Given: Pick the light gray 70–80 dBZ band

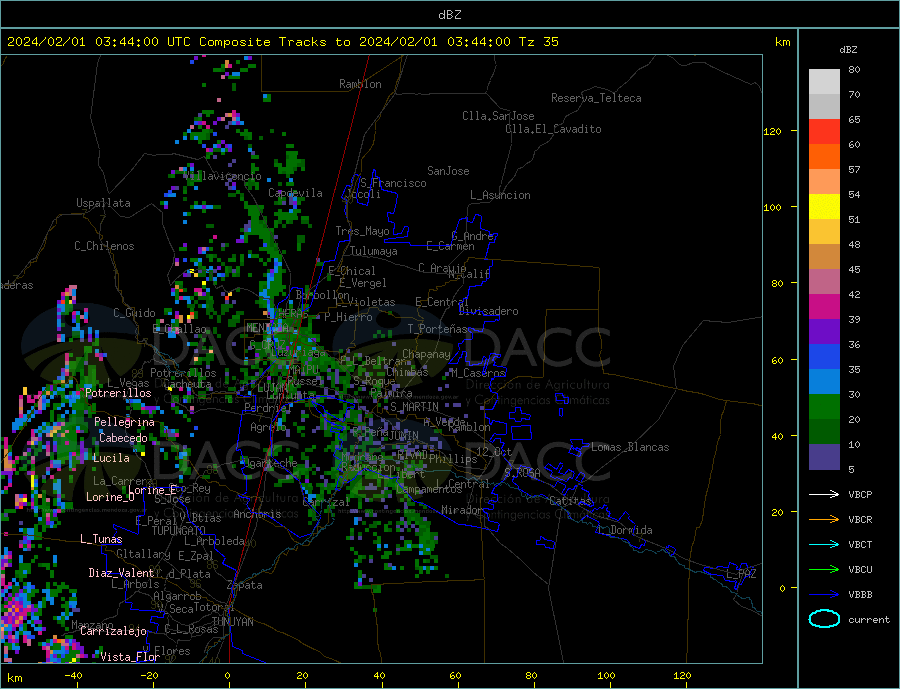Looking at the screenshot, I should (824, 82).
